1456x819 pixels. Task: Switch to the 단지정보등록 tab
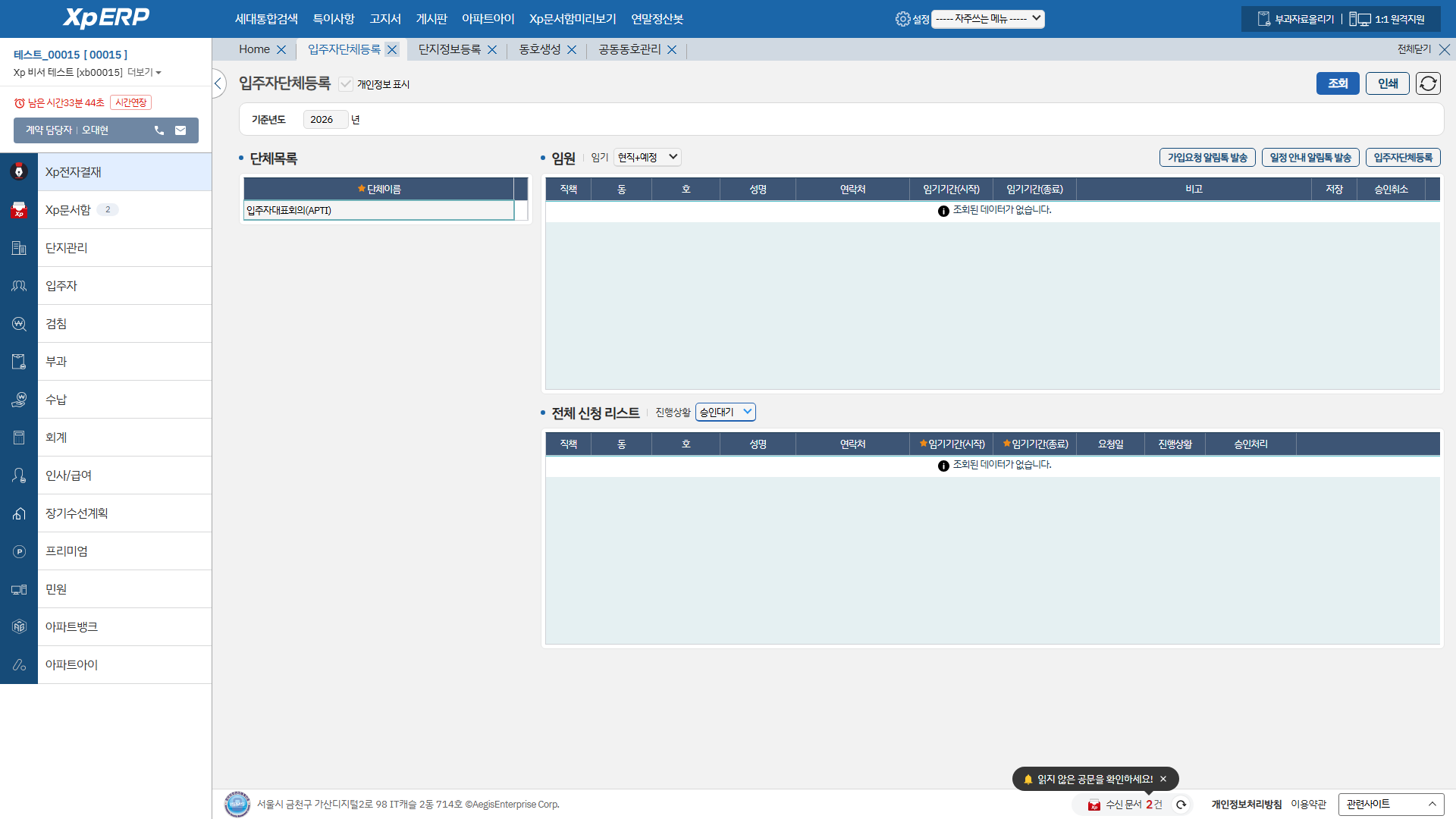tap(449, 49)
